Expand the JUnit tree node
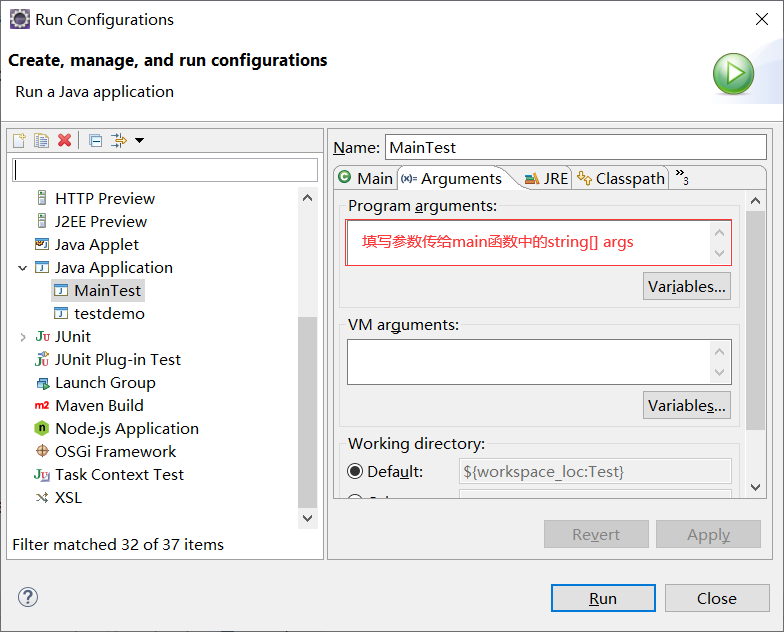The height and width of the screenshot is (632, 784). [x=22, y=337]
